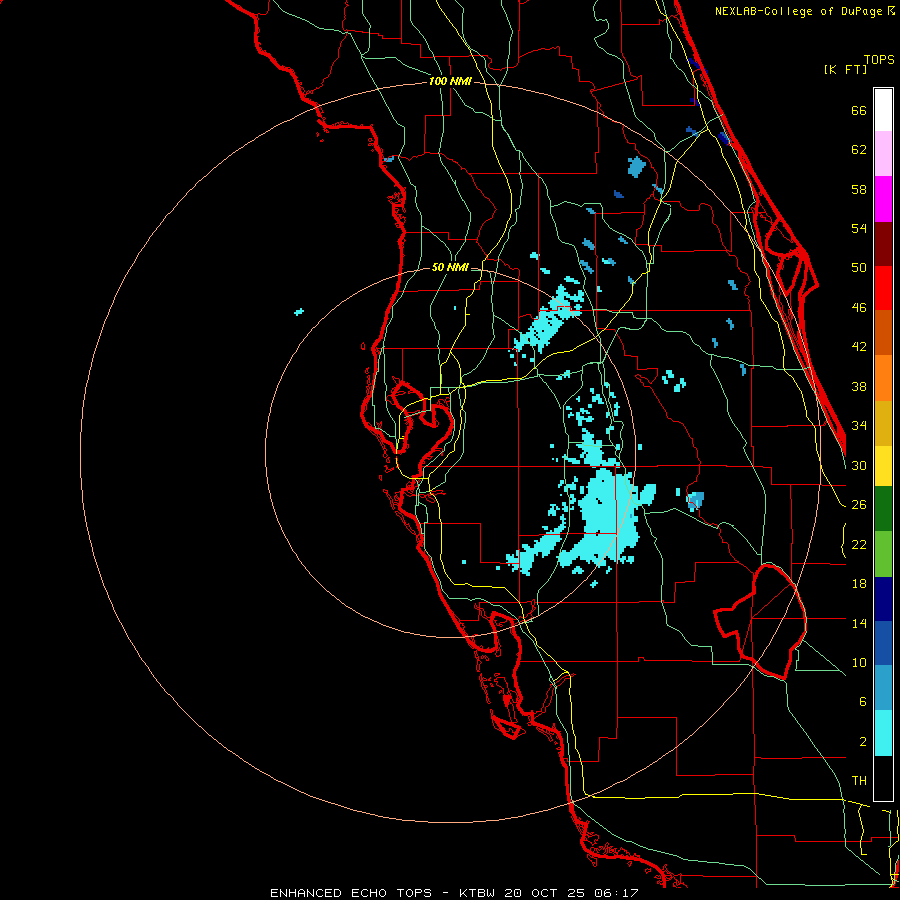Select the dark red (maroon) legend swatch

(x=883, y=243)
